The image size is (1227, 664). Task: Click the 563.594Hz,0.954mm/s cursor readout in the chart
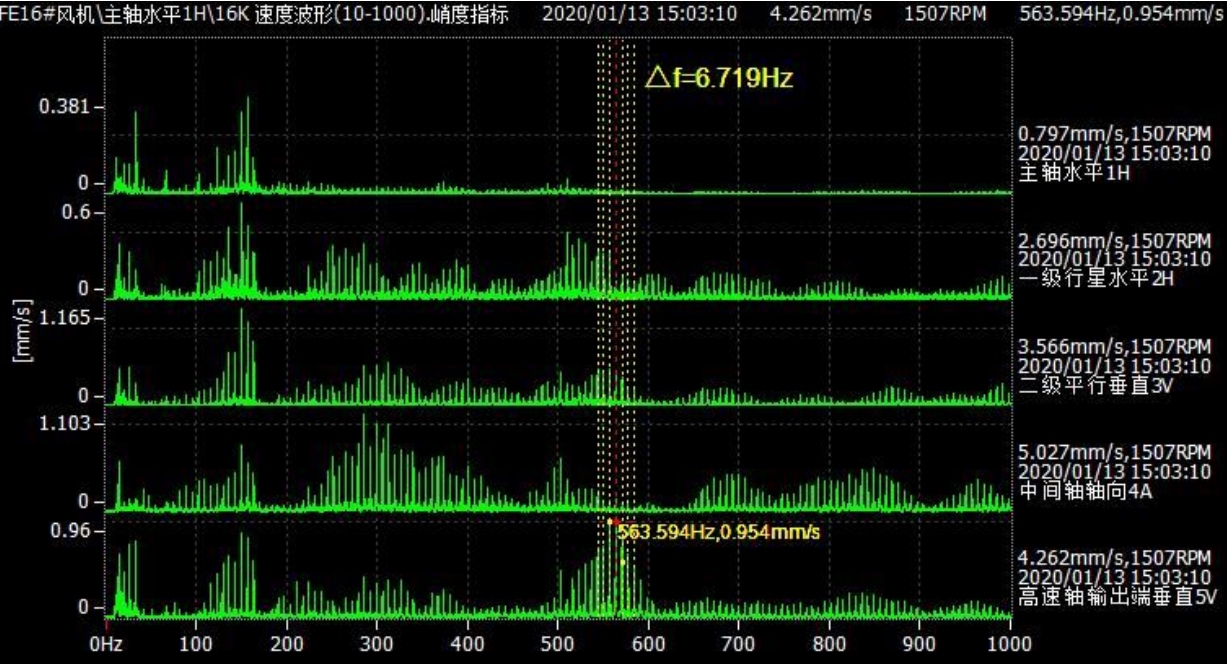click(719, 533)
